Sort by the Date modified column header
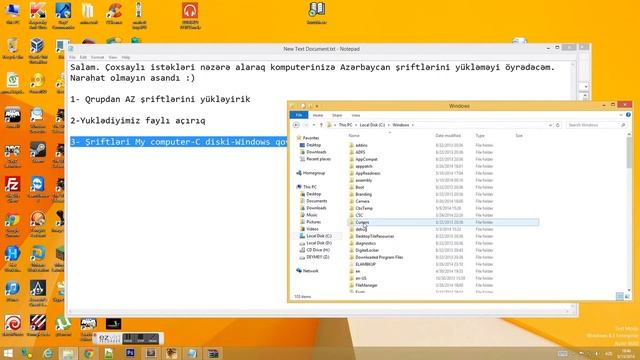Image resolution: width=640 pixels, height=360 pixels. [448, 136]
